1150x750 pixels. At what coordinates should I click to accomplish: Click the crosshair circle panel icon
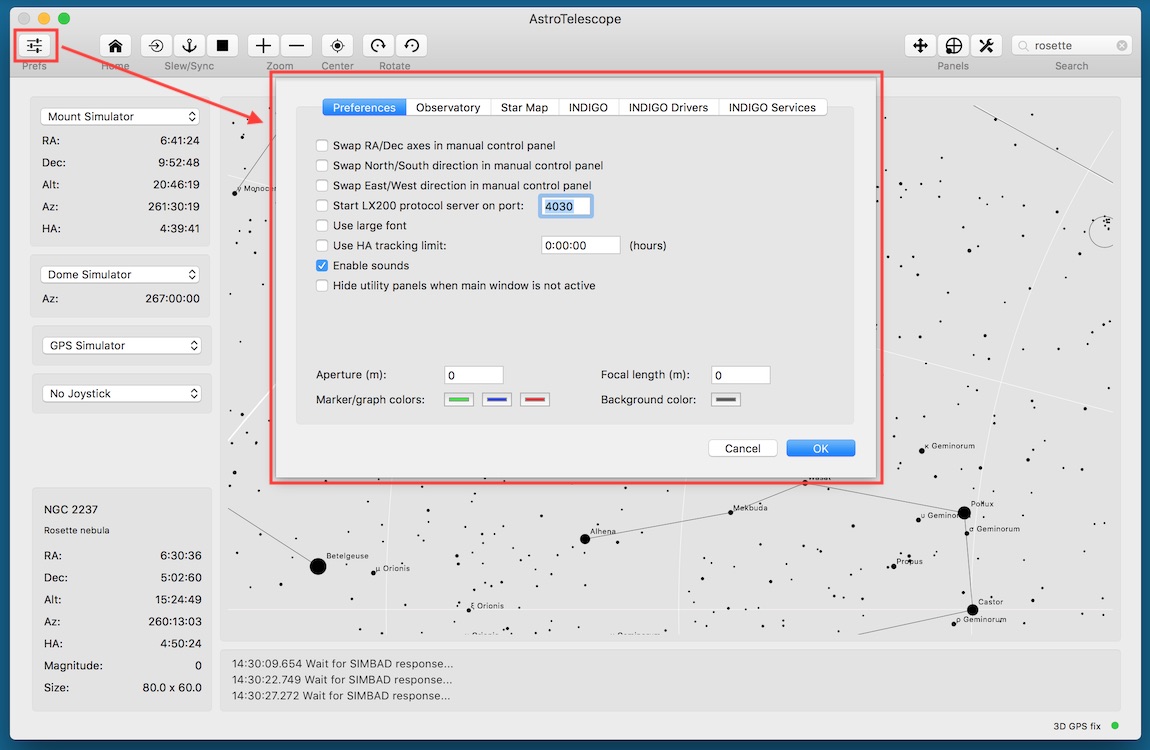(953, 45)
